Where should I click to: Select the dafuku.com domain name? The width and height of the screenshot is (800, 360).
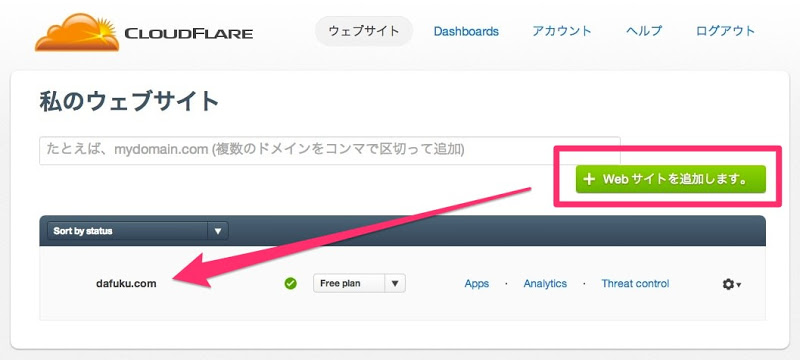pos(126,284)
